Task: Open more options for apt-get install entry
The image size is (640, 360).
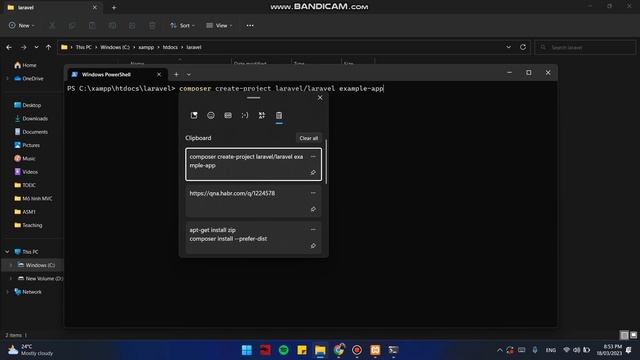Action: click(313, 229)
